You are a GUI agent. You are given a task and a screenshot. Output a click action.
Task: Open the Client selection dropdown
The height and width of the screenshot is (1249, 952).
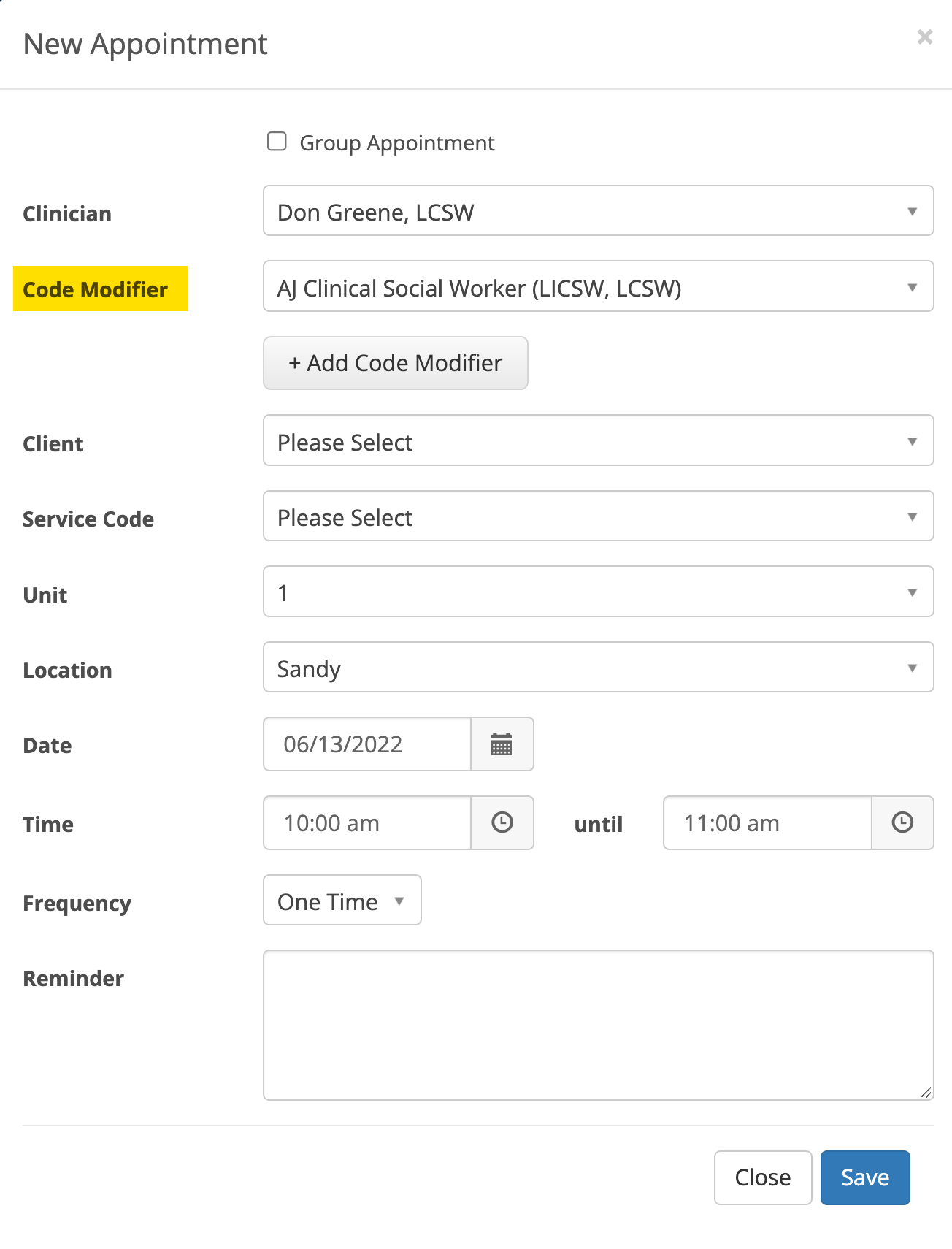coord(598,441)
